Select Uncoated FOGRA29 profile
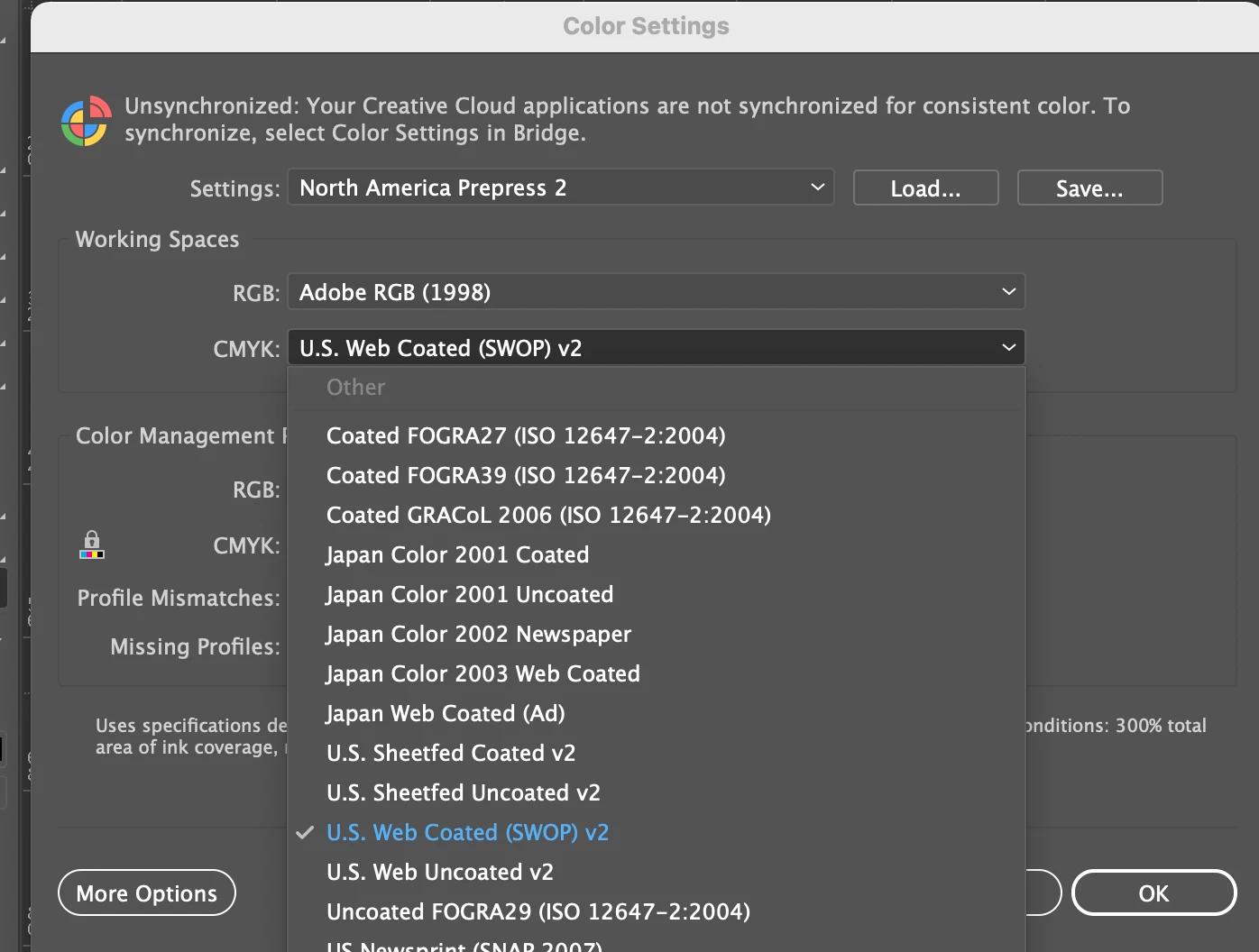Viewport: 1259px width, 952px height. tap(657, 911)
